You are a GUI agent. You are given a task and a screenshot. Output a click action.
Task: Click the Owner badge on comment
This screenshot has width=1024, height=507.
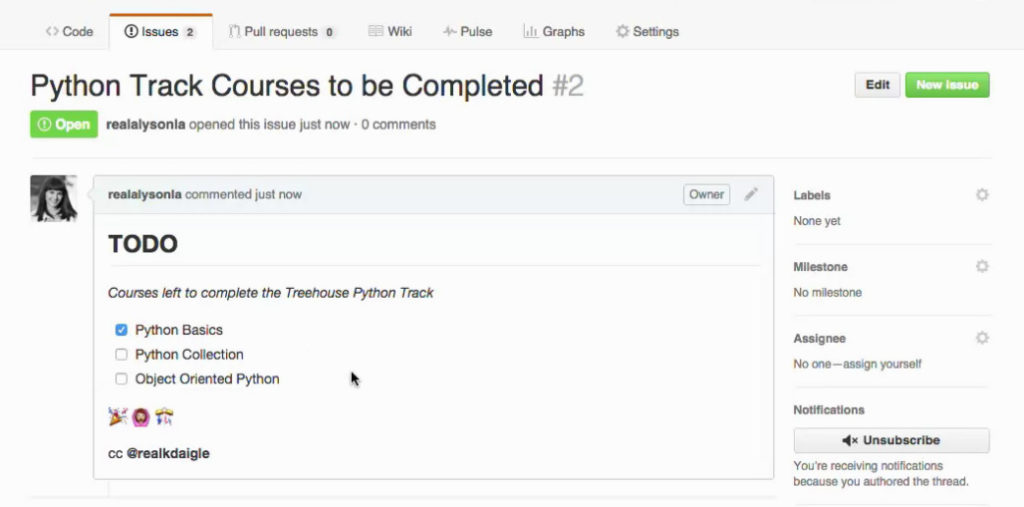click(707, 194)
